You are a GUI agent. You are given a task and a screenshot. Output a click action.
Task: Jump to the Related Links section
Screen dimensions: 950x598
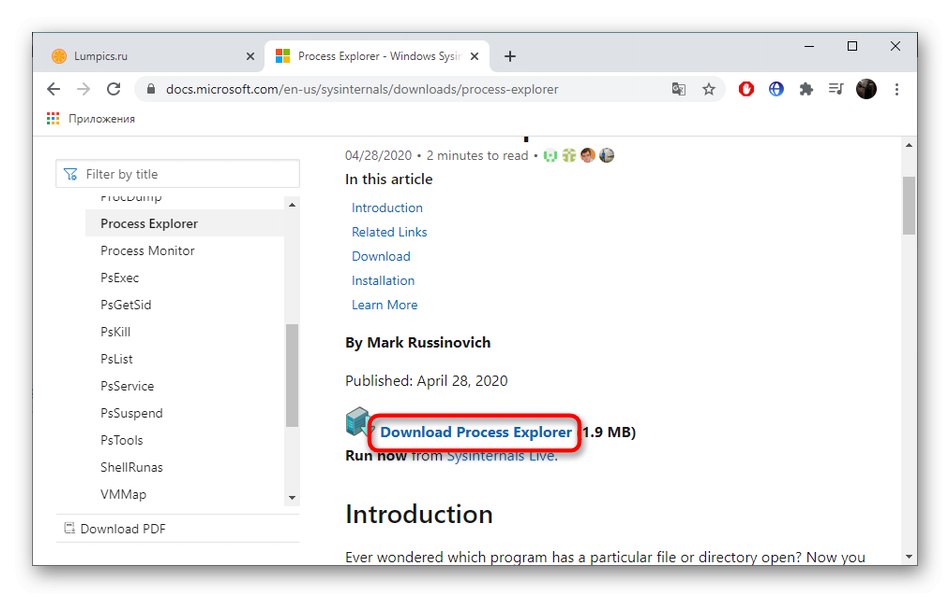tap(389, 232)
